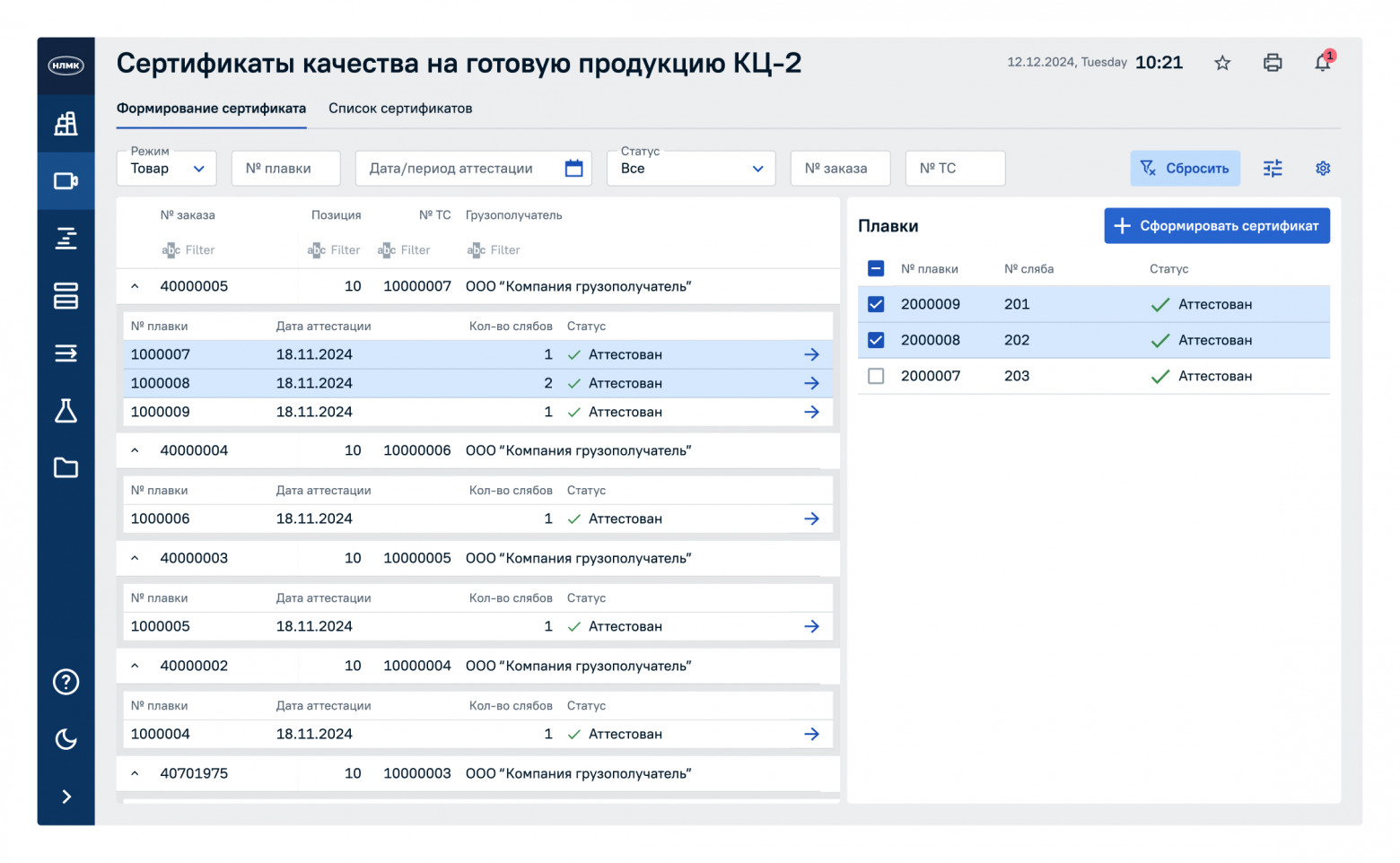This screenshot has height=863, width=1400.
Task: Open filter sliders settings icon
Action: coord(1273,169)
